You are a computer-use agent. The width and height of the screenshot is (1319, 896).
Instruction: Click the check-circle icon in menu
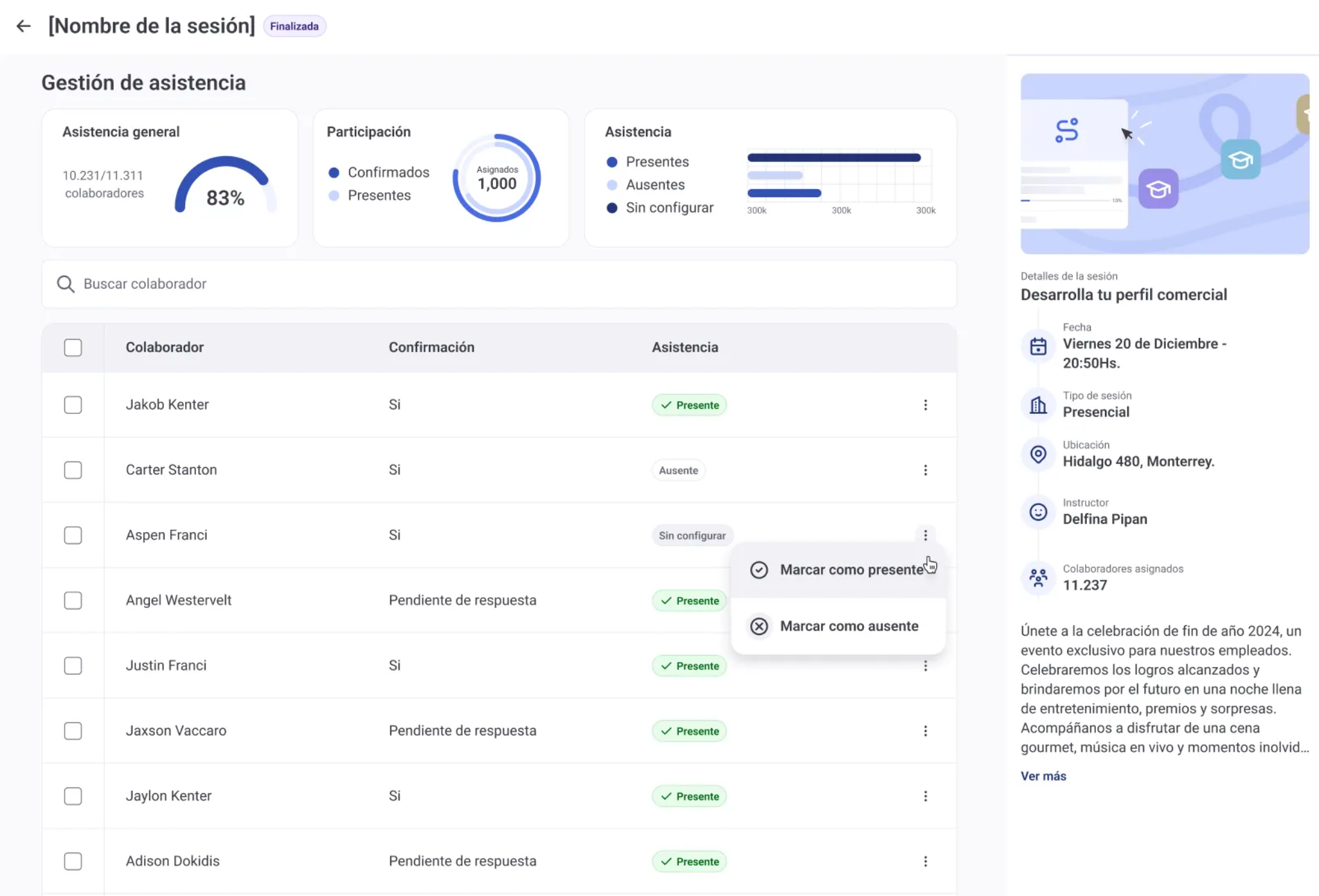click(x=759, y=570)
